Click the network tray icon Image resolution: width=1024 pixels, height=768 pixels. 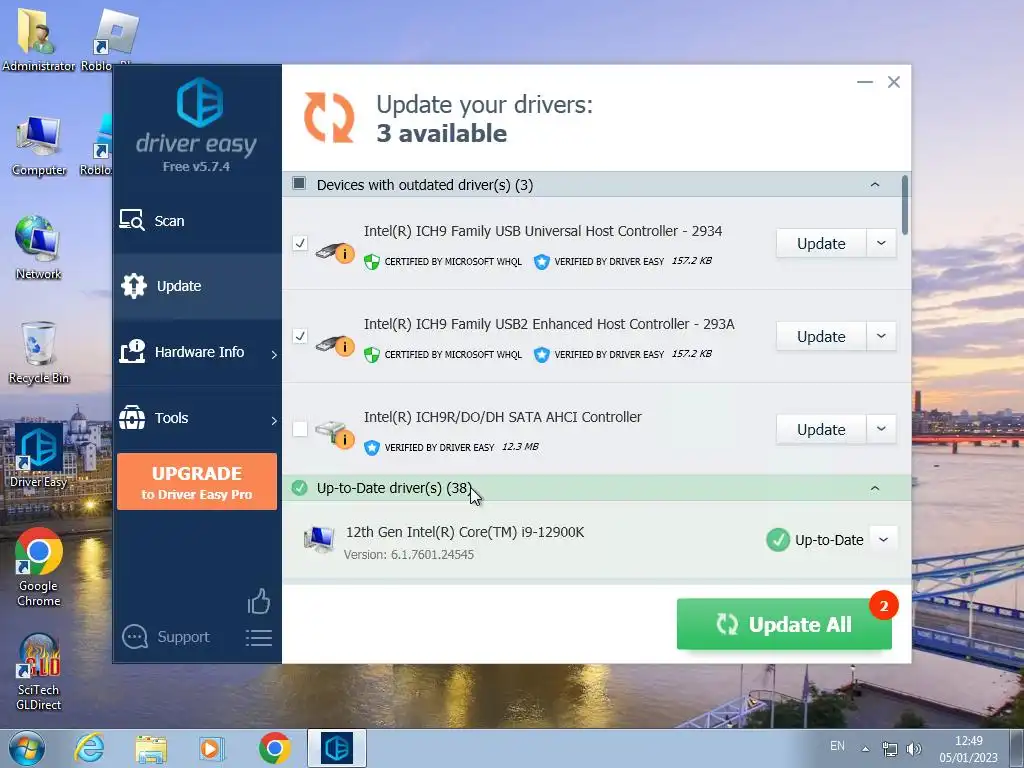click(x=889, y=748)
